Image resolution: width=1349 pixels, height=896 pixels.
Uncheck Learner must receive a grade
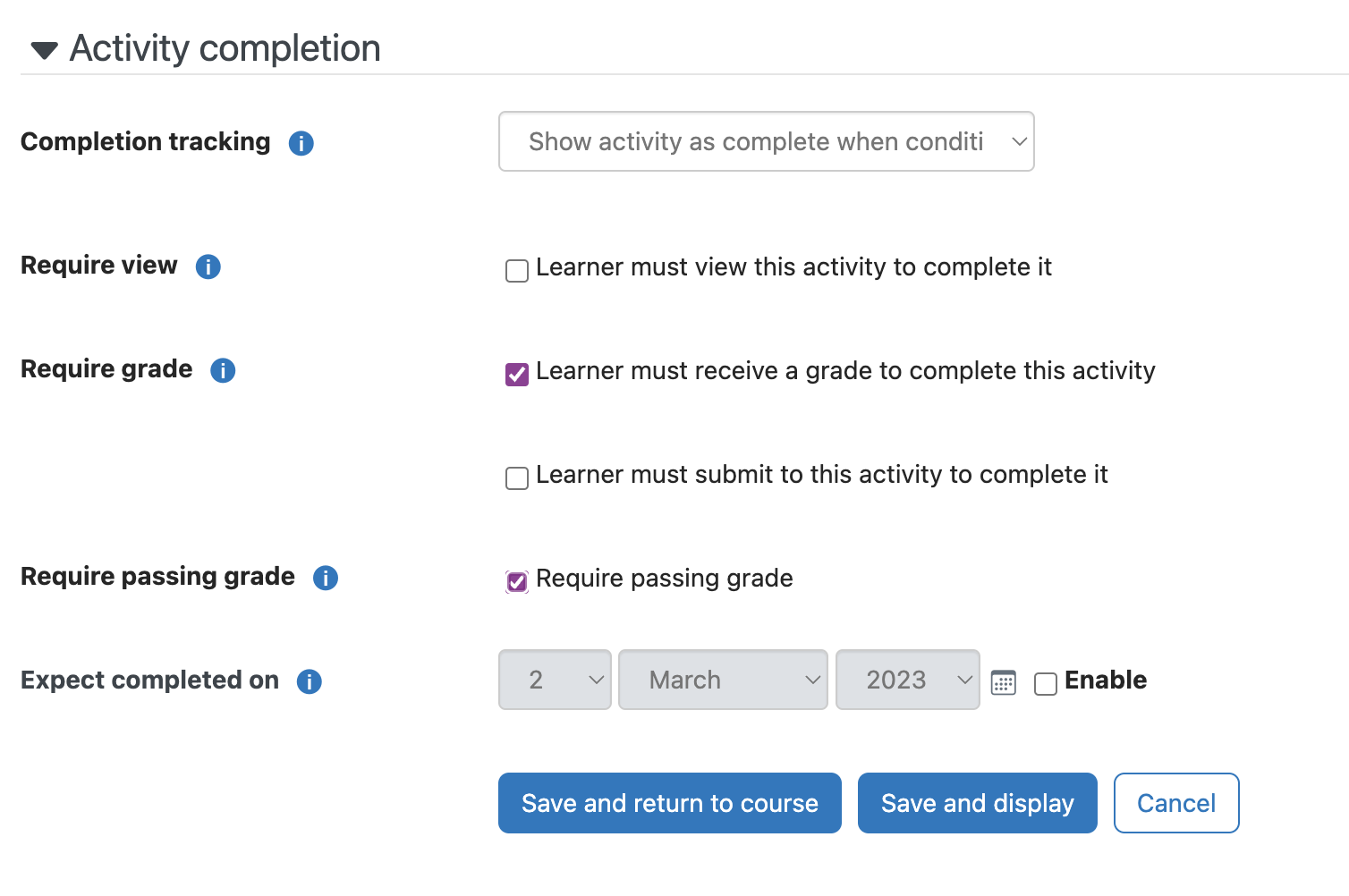point(517,374)
